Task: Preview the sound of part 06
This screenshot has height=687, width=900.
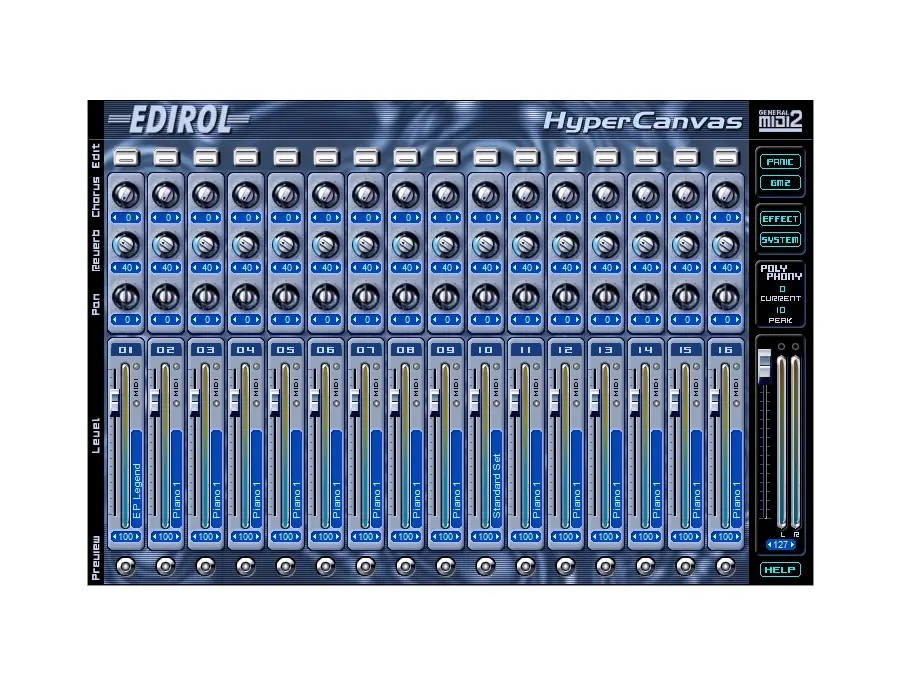Action: 325,567
